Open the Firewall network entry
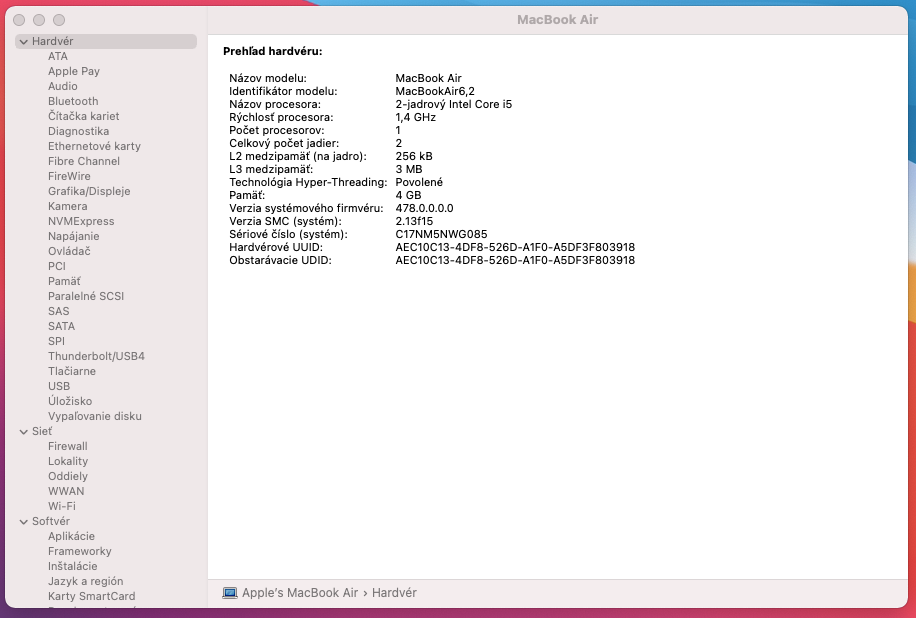 click(x=68, y=446)
